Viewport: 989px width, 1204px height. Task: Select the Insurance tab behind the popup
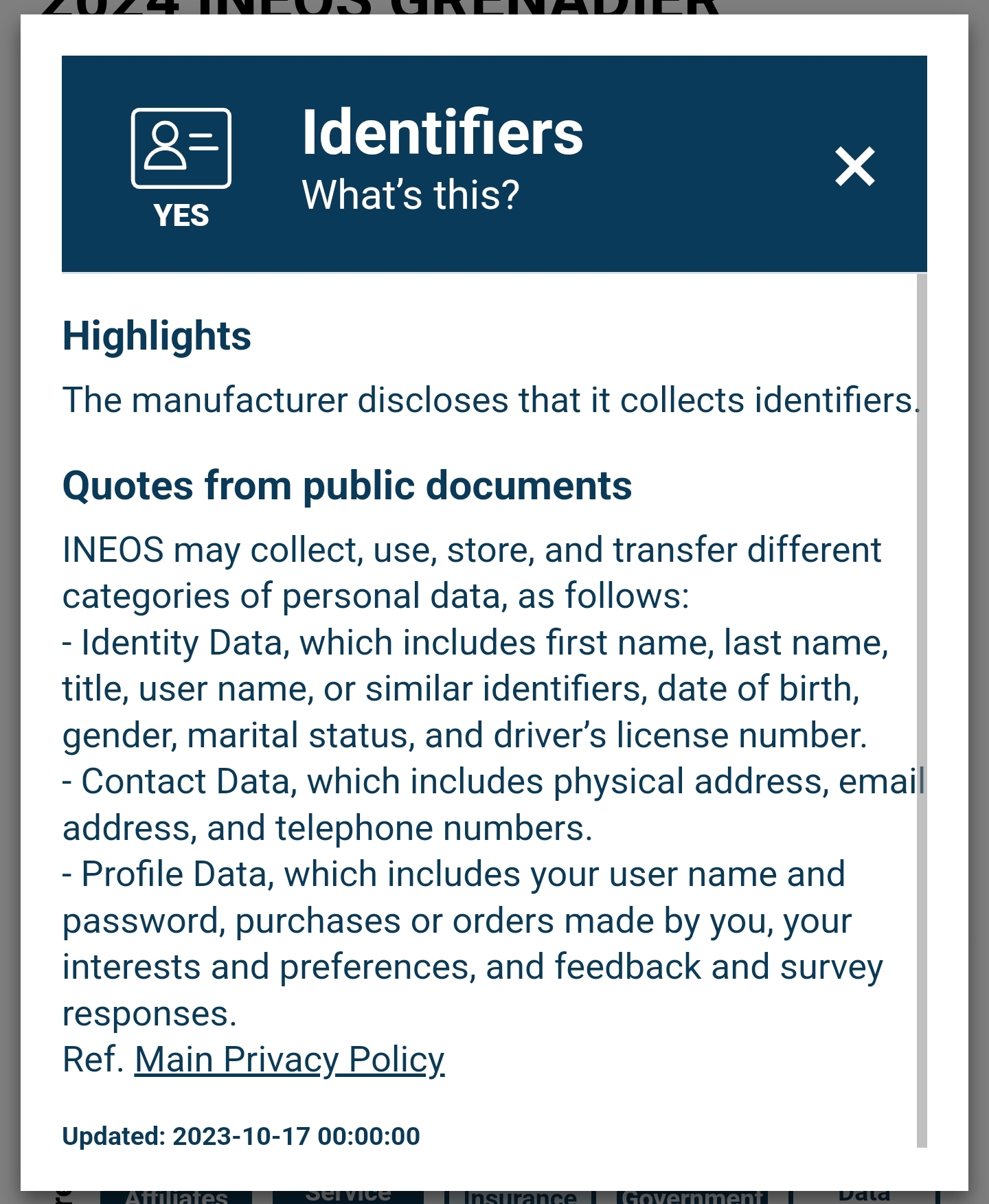coord(520,1196)
